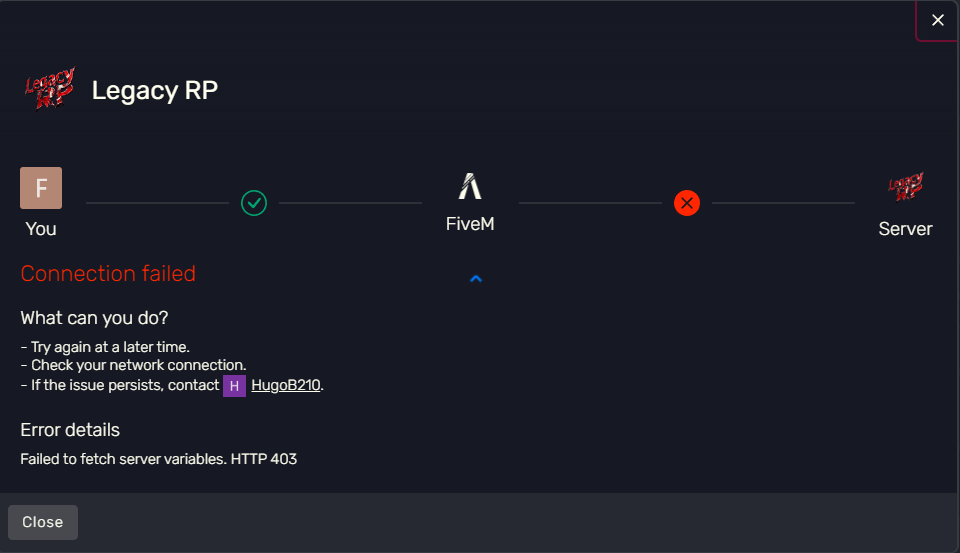This screenshot has width=960, height=553.
Task: Collapse details with the blue chevron
Action: 476,278
